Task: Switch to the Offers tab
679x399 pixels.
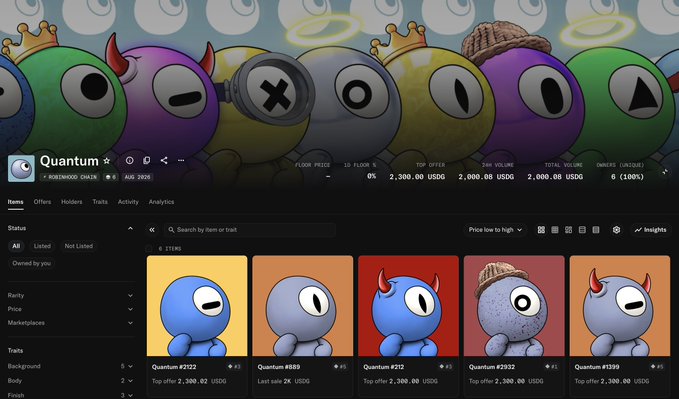Action: (42, 202)
